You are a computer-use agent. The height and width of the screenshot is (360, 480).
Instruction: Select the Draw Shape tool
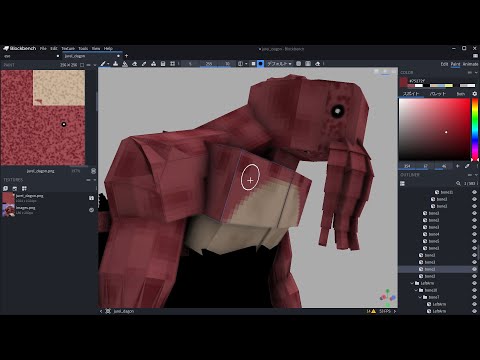(x=154, y=63)
